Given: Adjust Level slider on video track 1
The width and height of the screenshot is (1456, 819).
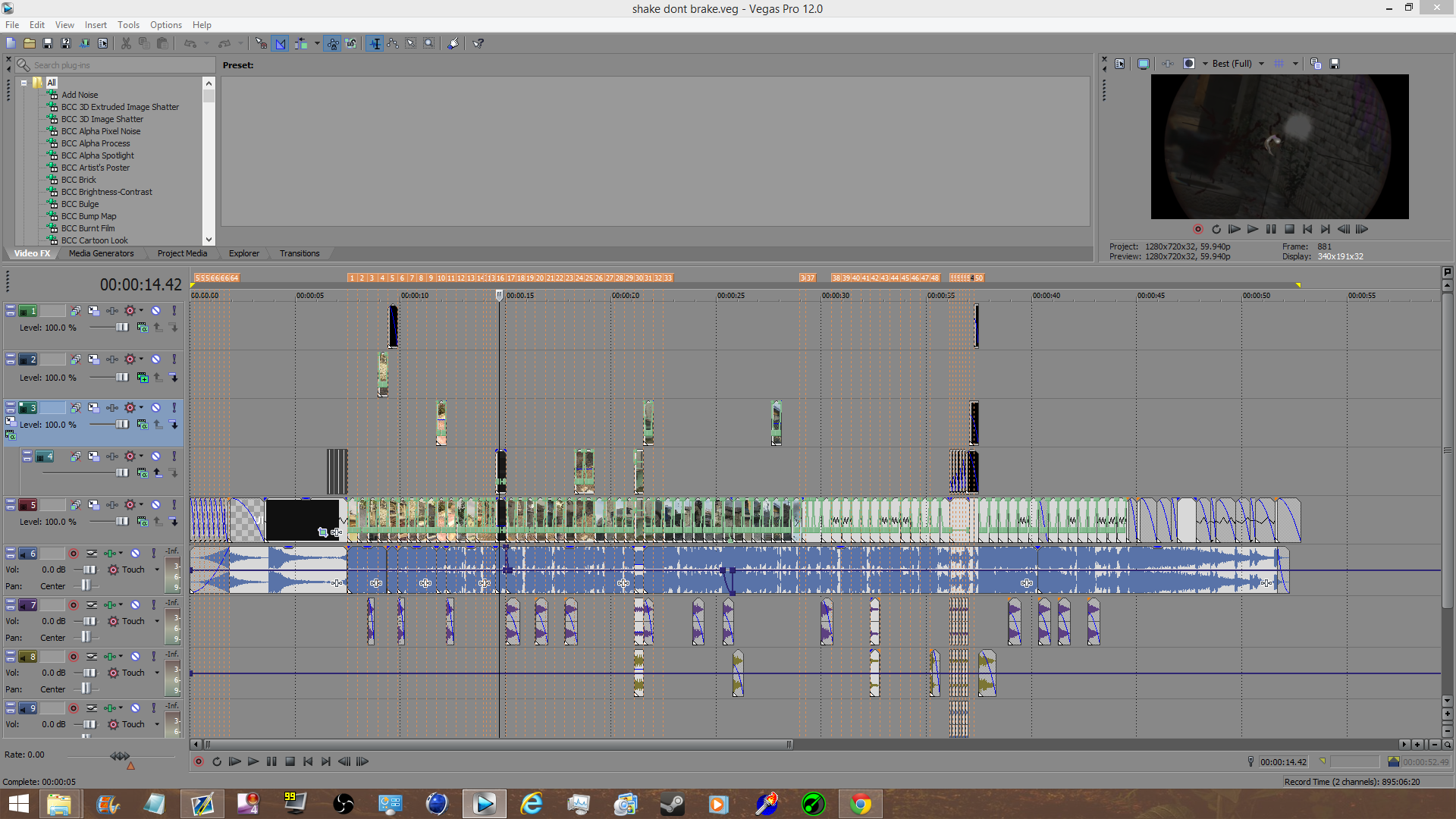Looking at the screenshot, I should pyautogui.click(x=121, y=328).
